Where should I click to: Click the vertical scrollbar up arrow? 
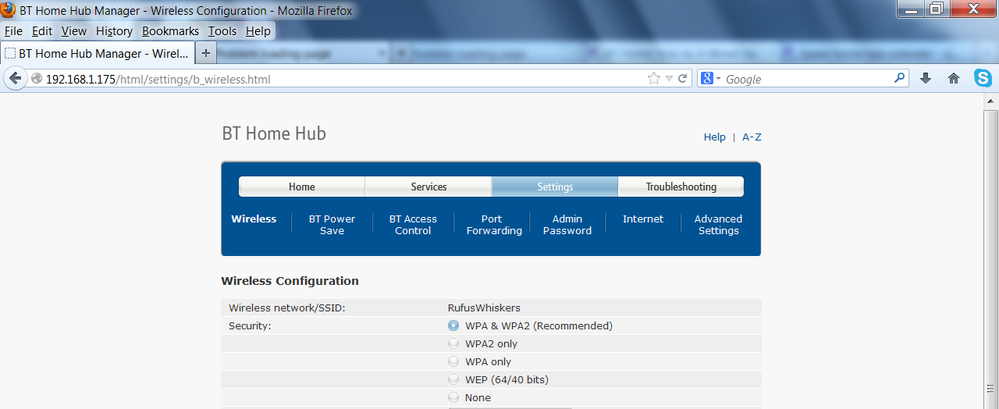pyautogui.click(x=990, y=101)
